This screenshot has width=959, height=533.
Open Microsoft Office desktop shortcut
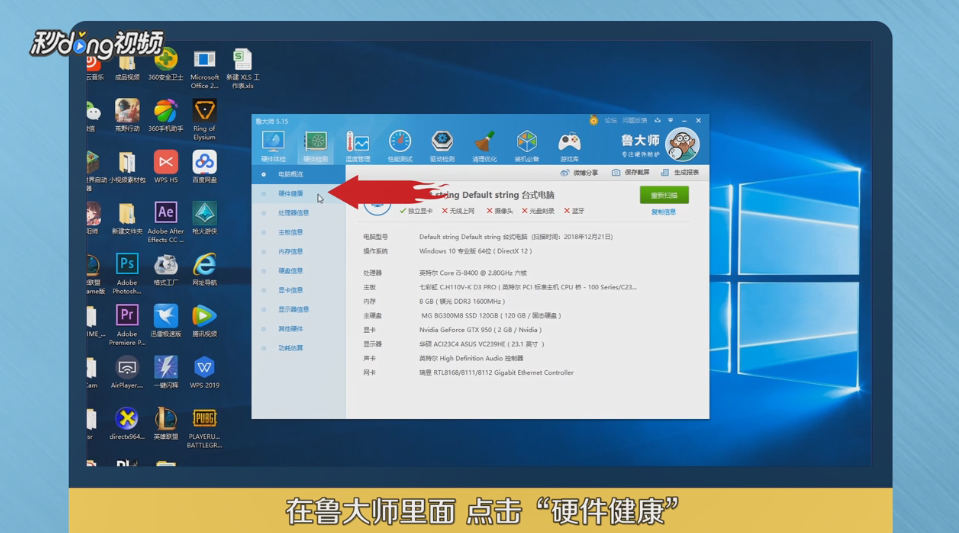(204, 69)
